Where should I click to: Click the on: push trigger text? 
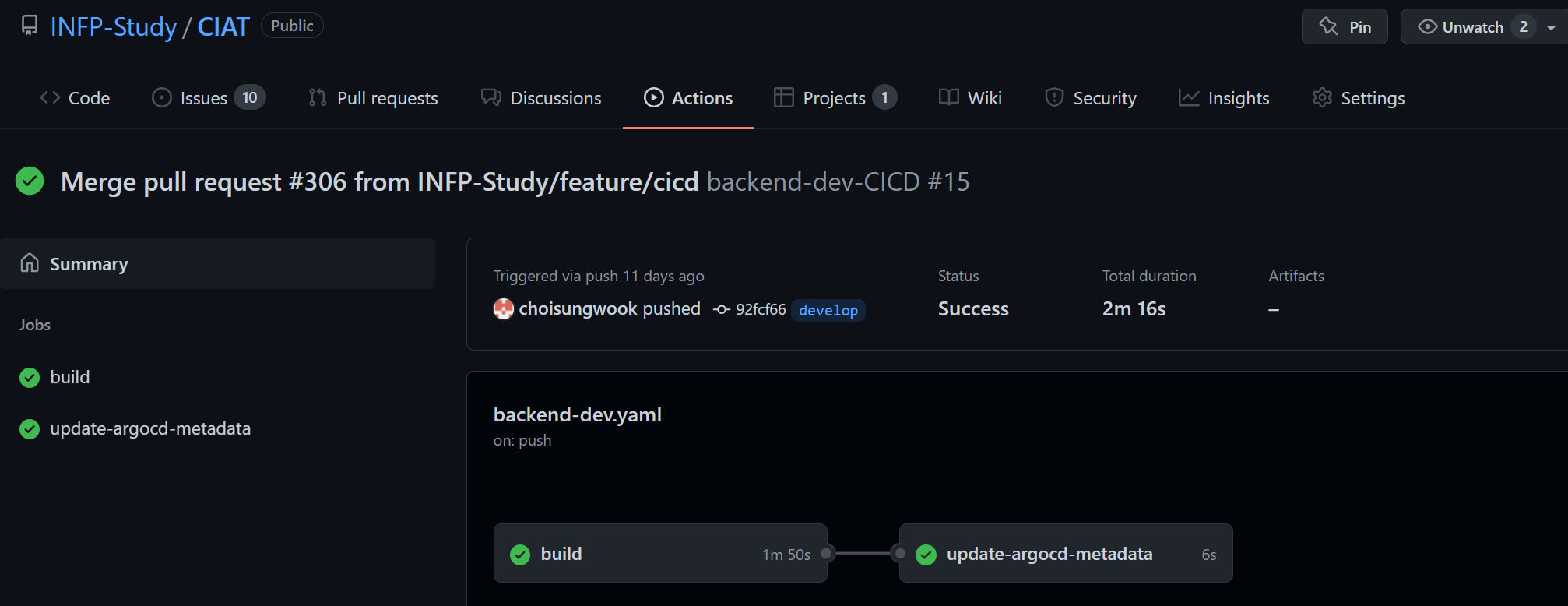click(522, 440)
